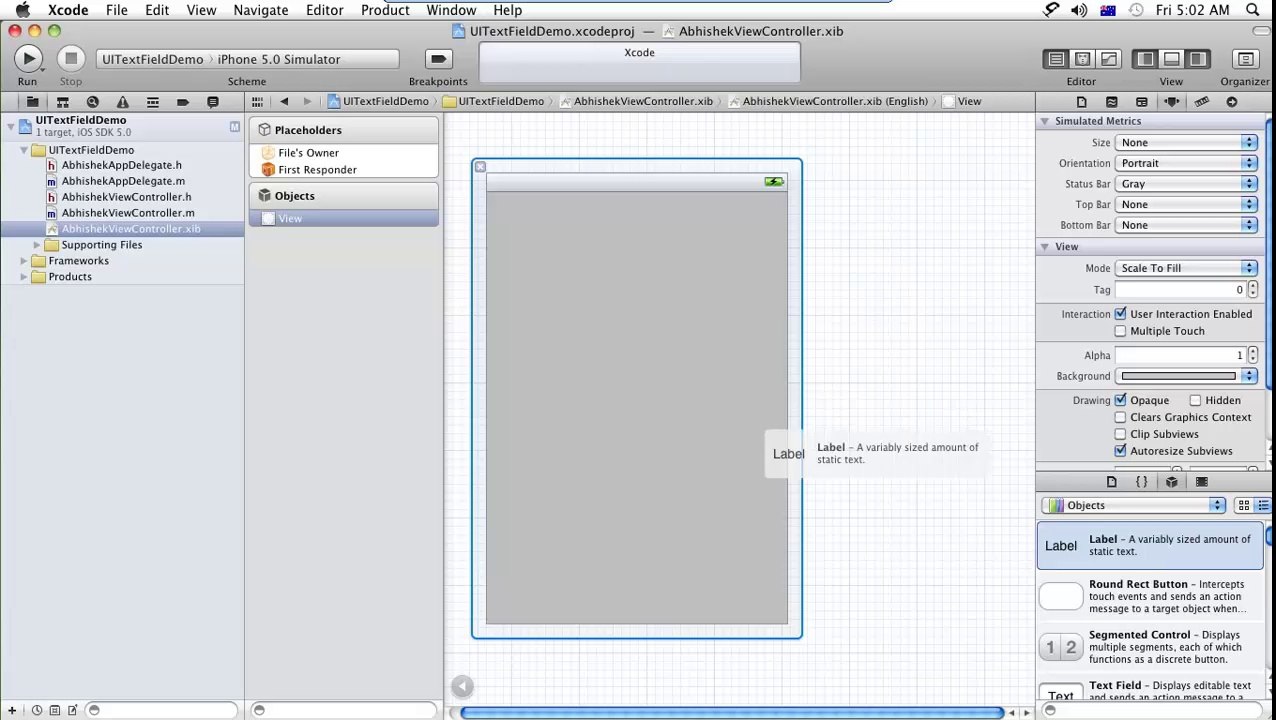
Task: Uncheck User Interaction Enabled
Action: click(x=1120, y=314)
